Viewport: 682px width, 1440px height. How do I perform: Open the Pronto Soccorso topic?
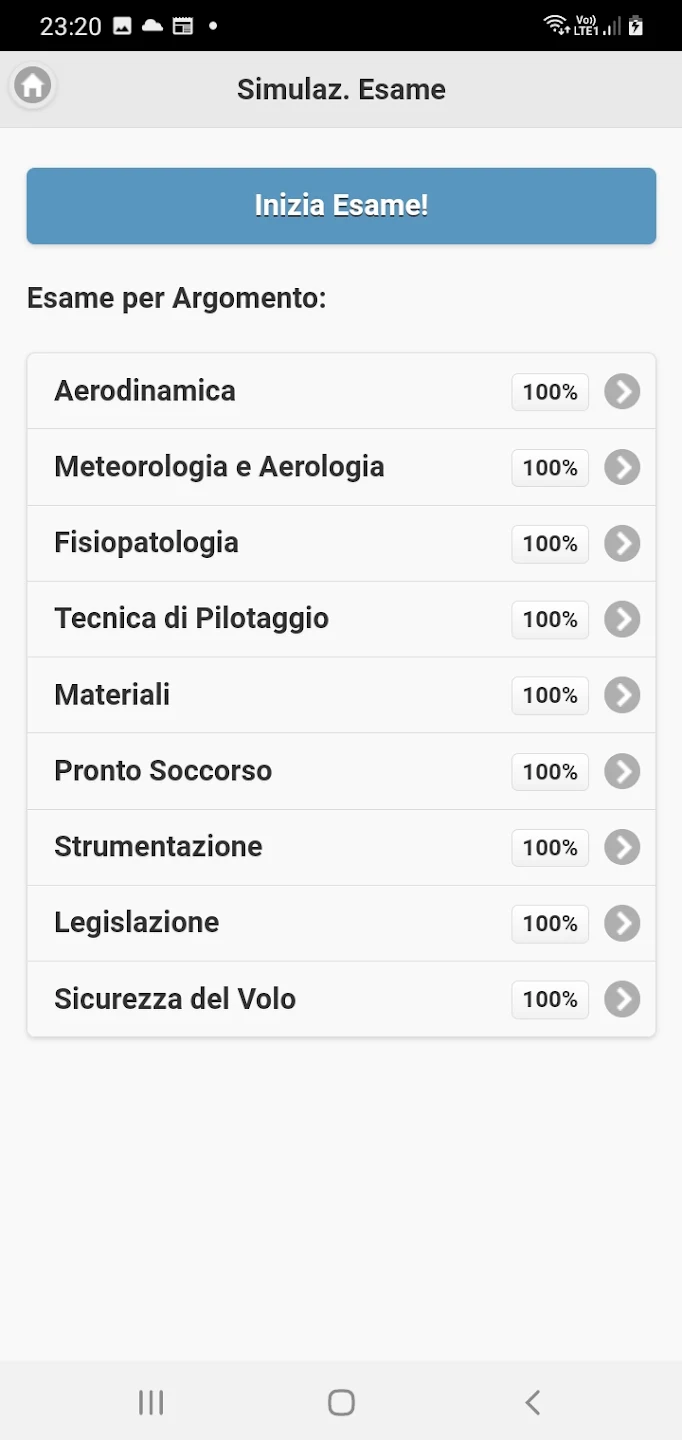pos(163,771)
